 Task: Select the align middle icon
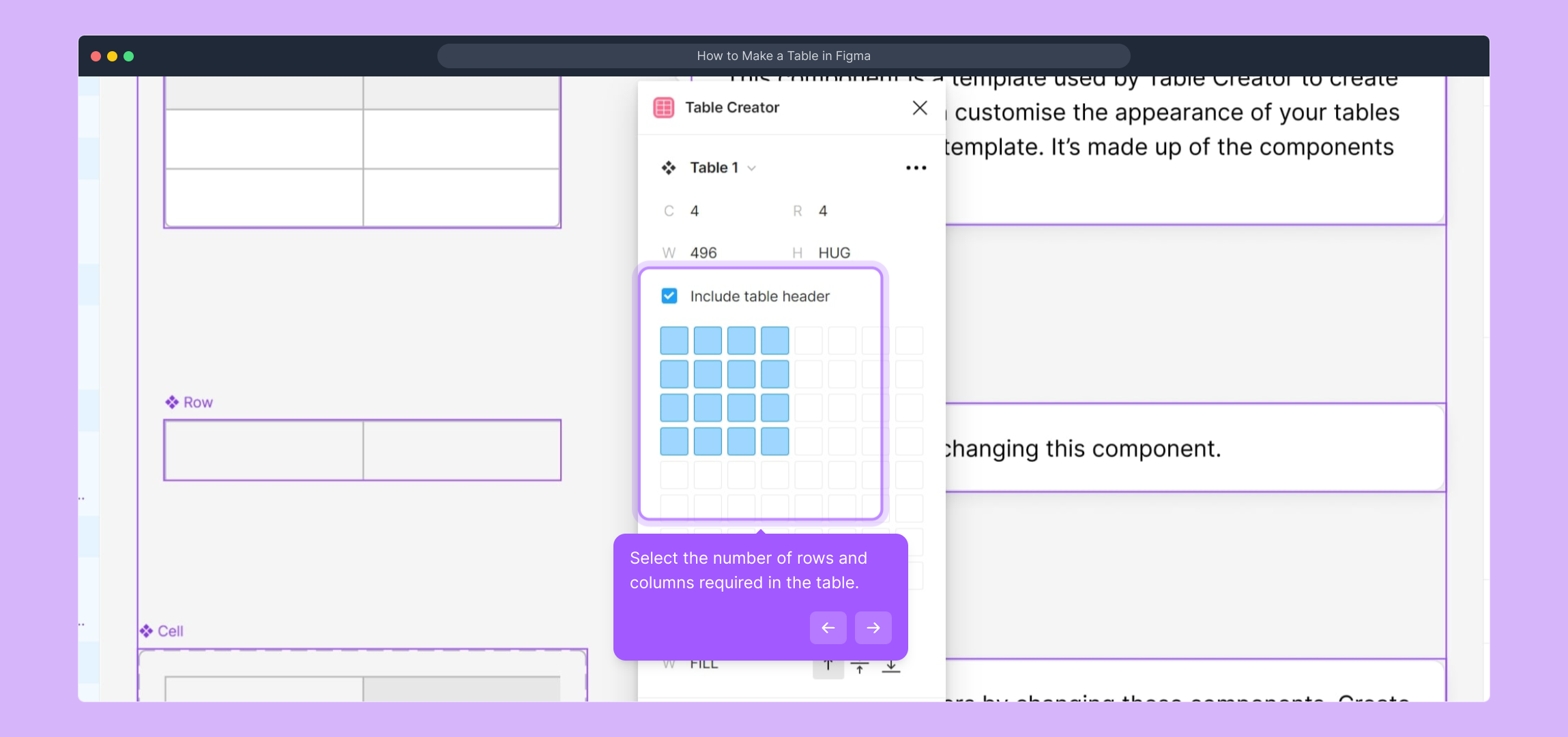[860, 667]
